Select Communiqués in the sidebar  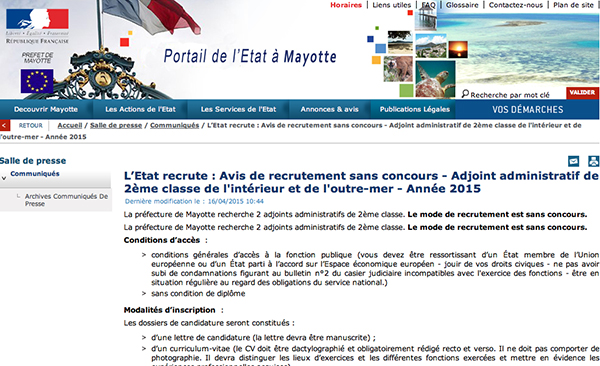click(x=35, y=173)
